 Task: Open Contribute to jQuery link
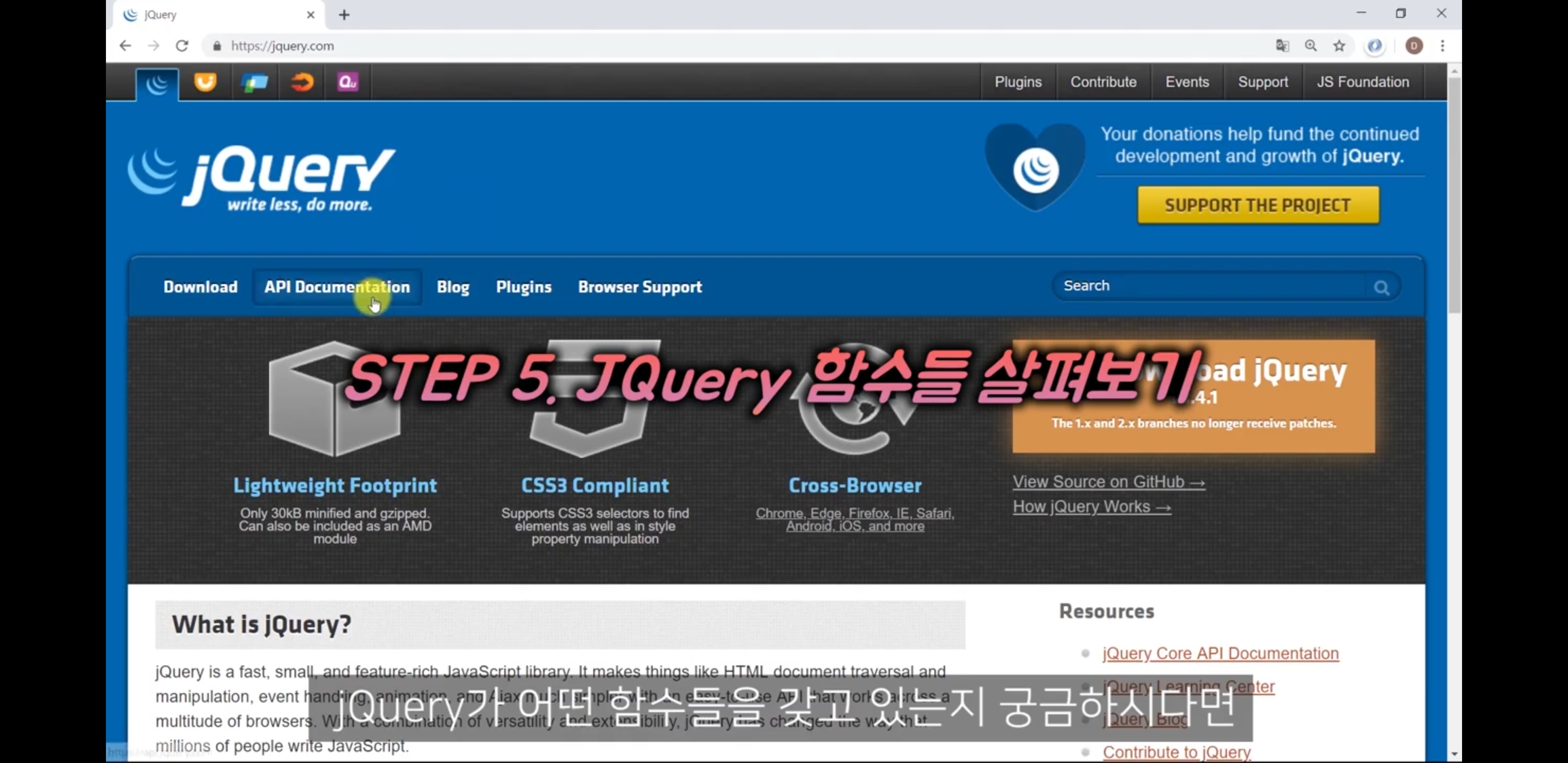click(1176, 752)
